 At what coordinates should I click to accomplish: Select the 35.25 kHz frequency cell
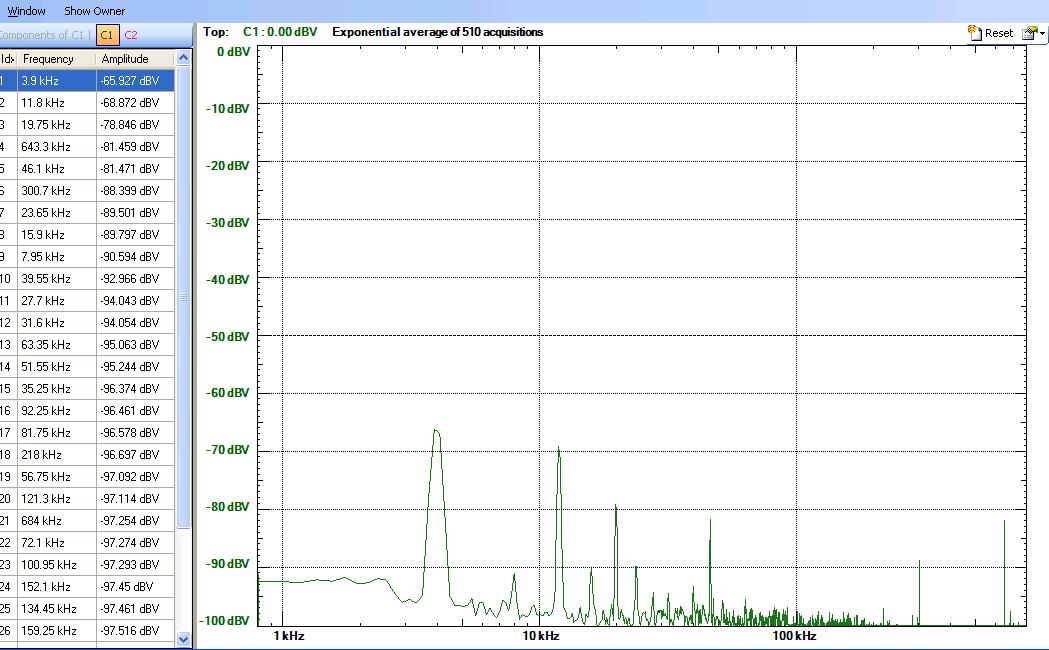tap(57, 389)
